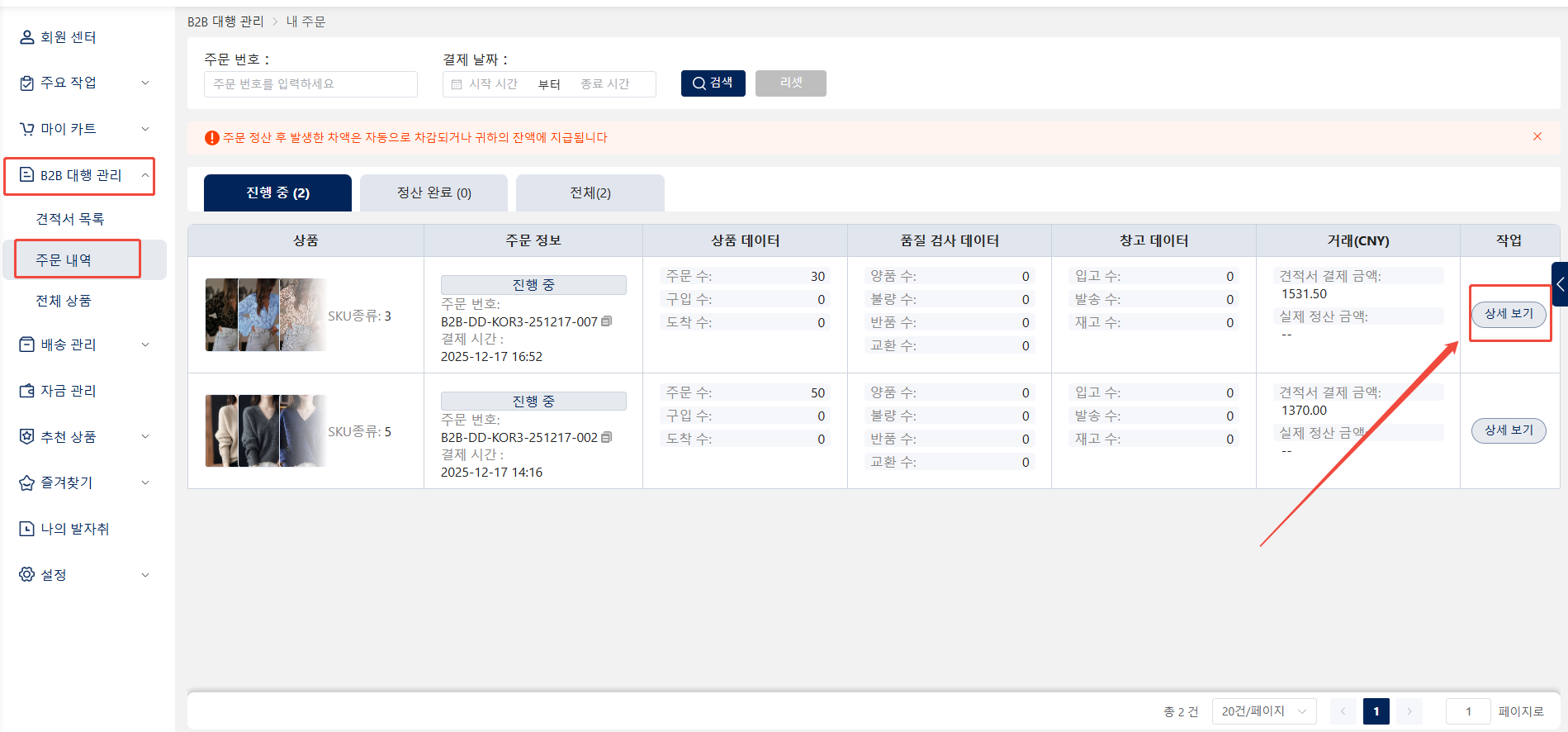Open 전체 상품 in sidebar
Image resolution: width=1568 pixels, height=732 pixels.
(64, 301)
